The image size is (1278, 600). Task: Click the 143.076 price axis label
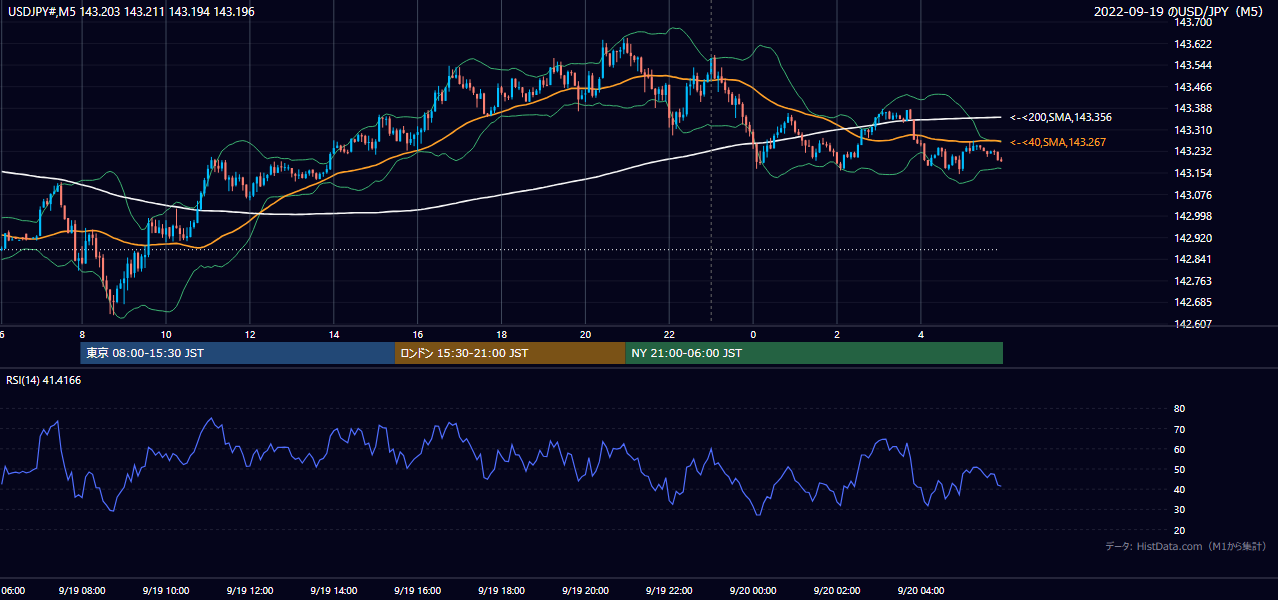point(1194,195)
